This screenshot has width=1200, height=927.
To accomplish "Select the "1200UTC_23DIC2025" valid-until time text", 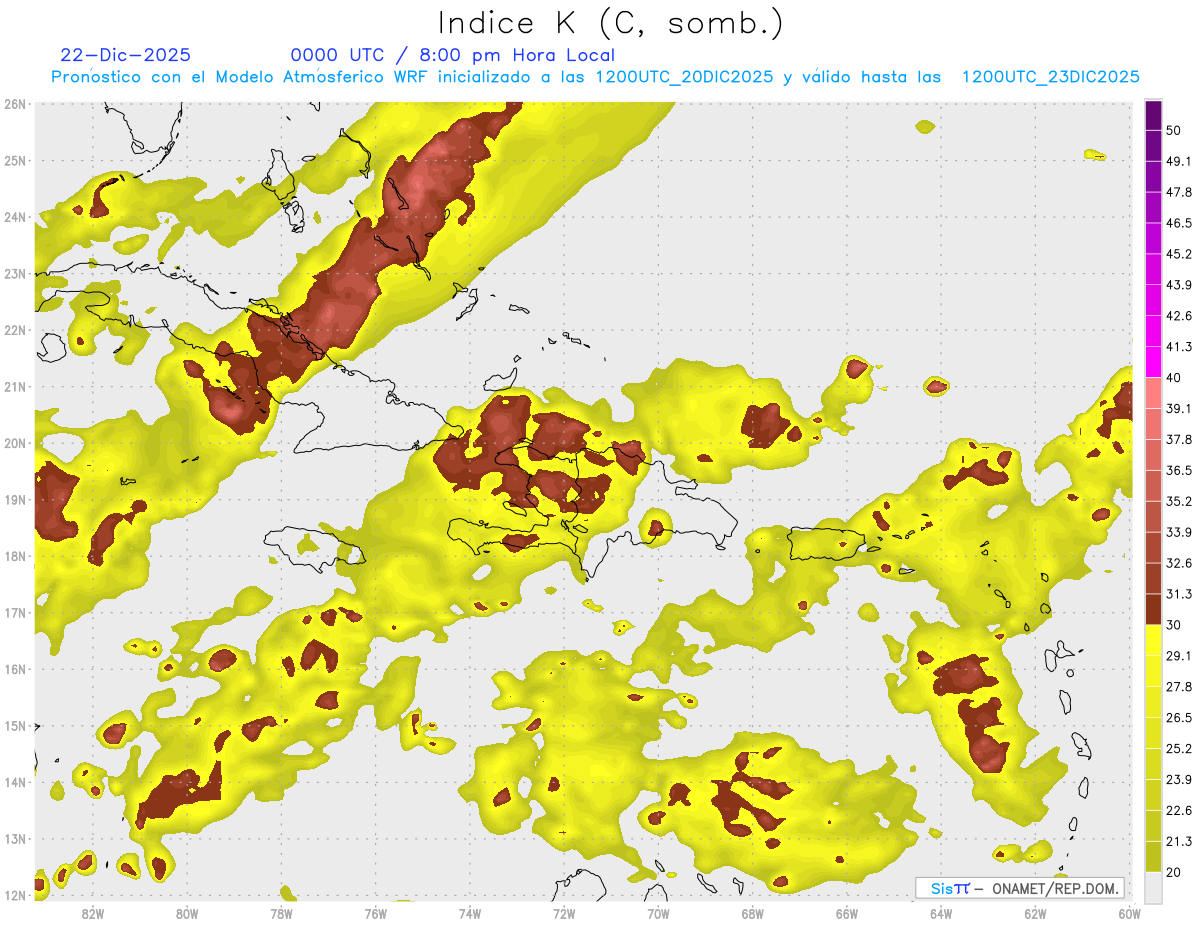I will point(1051,77).
